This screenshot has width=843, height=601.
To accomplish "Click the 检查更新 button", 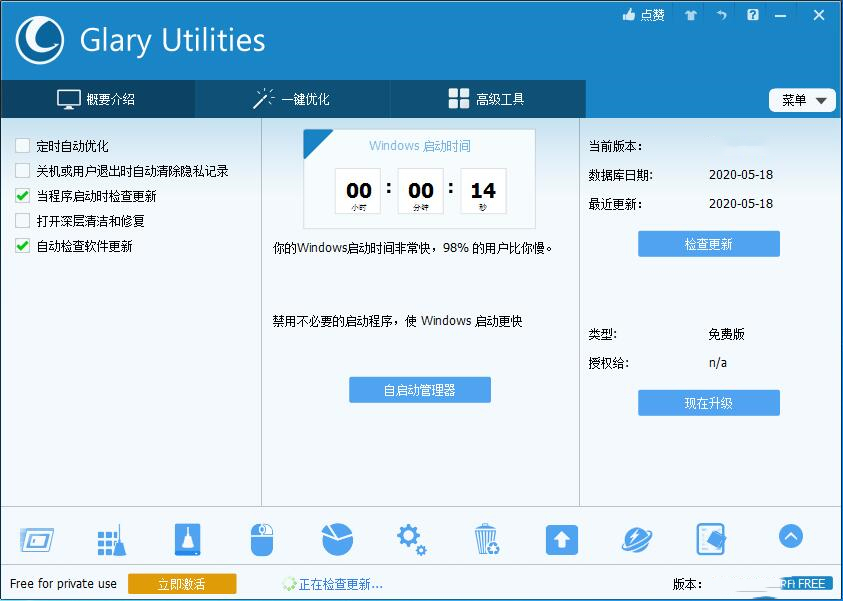I will coord(709,244).
